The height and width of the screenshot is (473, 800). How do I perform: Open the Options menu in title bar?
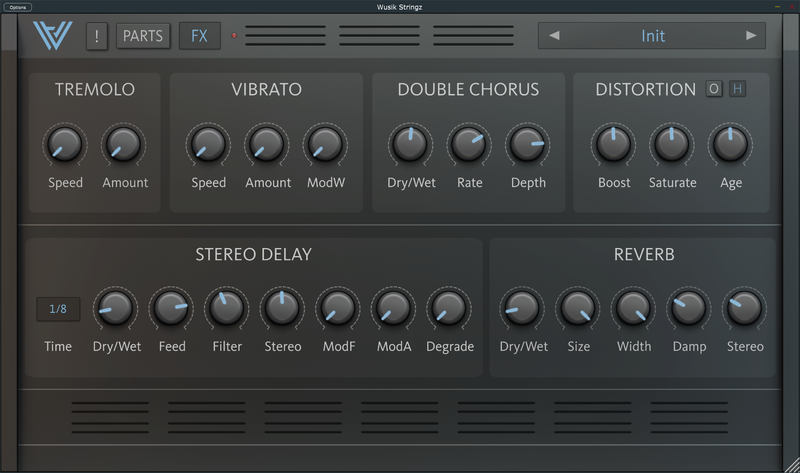coord(18,7)
